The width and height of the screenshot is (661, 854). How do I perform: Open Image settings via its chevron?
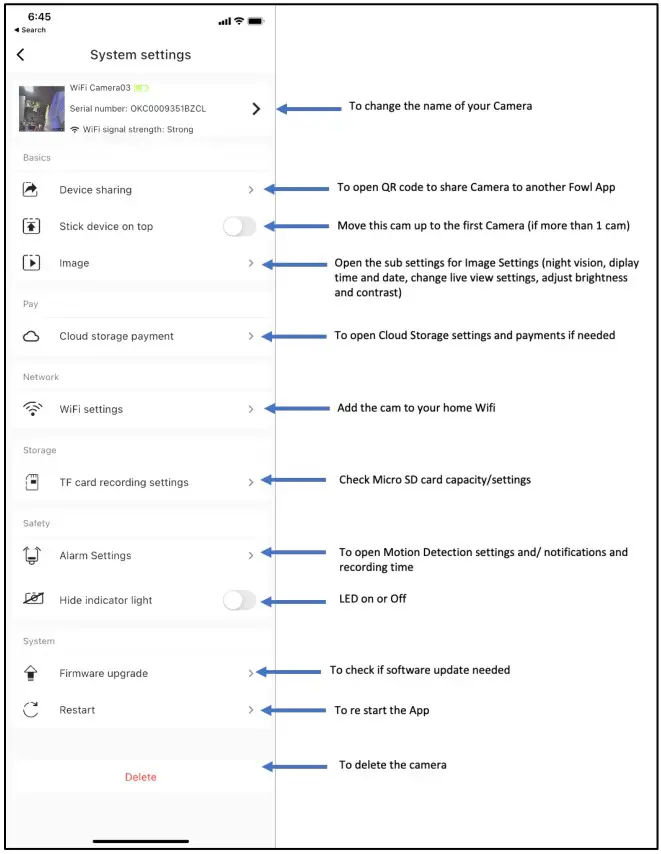(251, 263)
